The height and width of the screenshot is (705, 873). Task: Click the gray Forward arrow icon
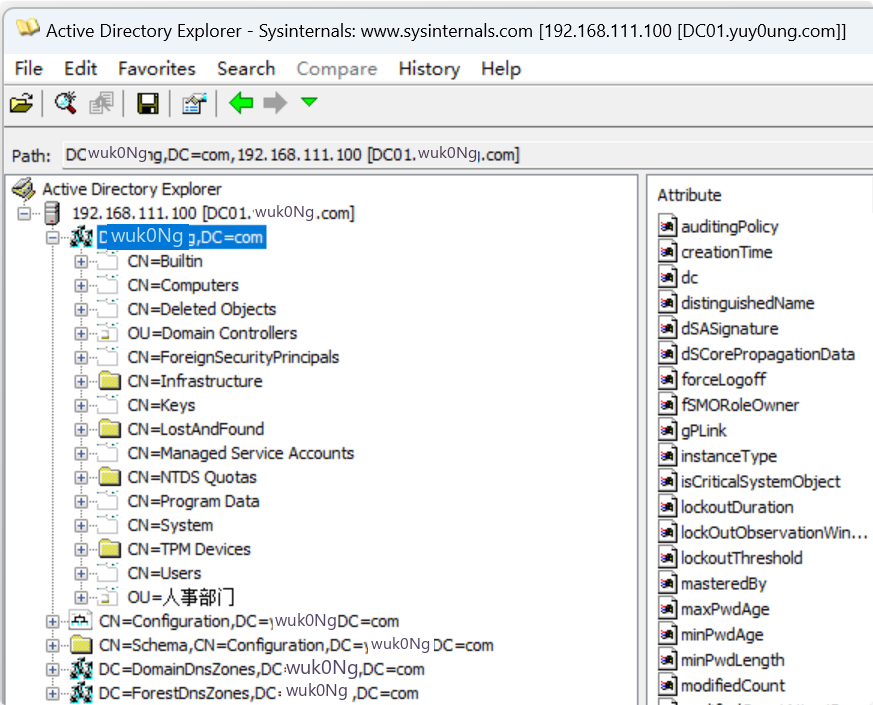[x=275, y=103]
